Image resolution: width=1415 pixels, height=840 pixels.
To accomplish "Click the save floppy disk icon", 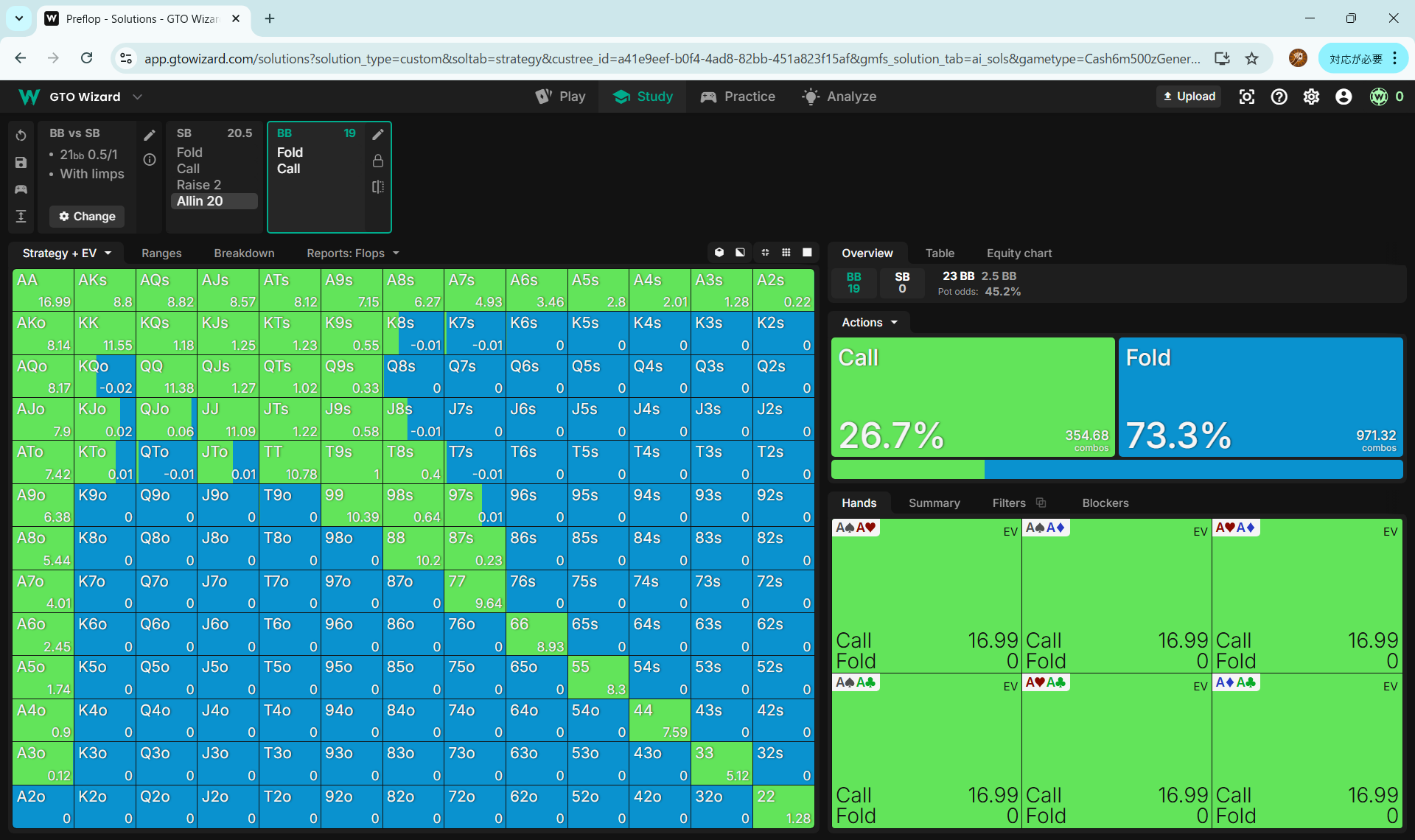I will [x=21, y=163].
